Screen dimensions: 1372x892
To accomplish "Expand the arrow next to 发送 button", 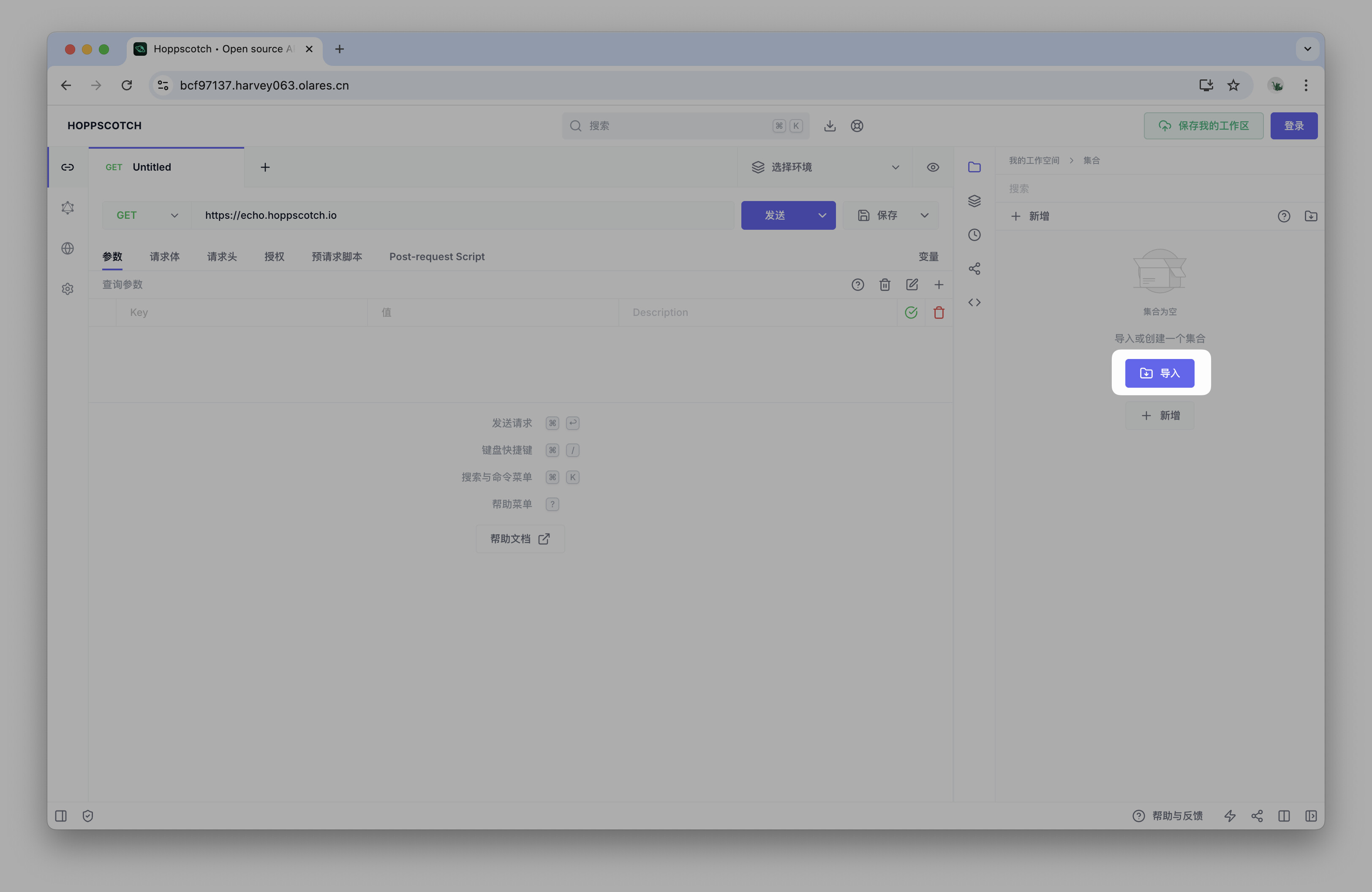I will point(822,215).
